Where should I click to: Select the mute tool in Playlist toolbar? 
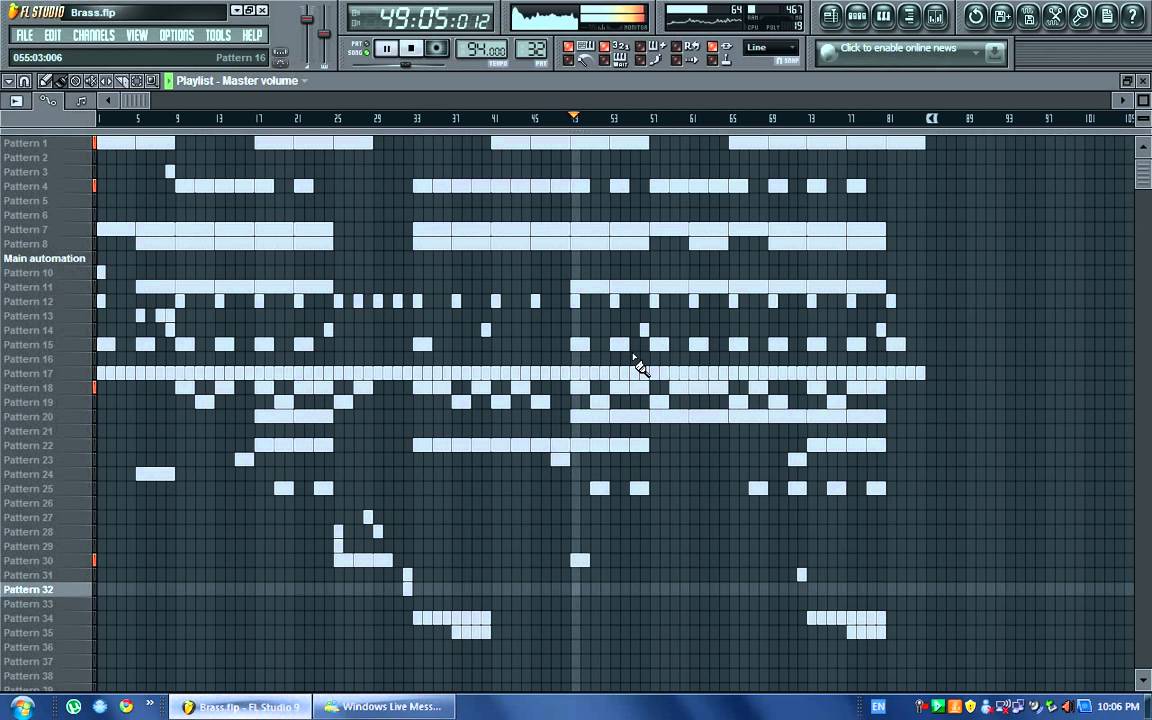click(91, 81)
